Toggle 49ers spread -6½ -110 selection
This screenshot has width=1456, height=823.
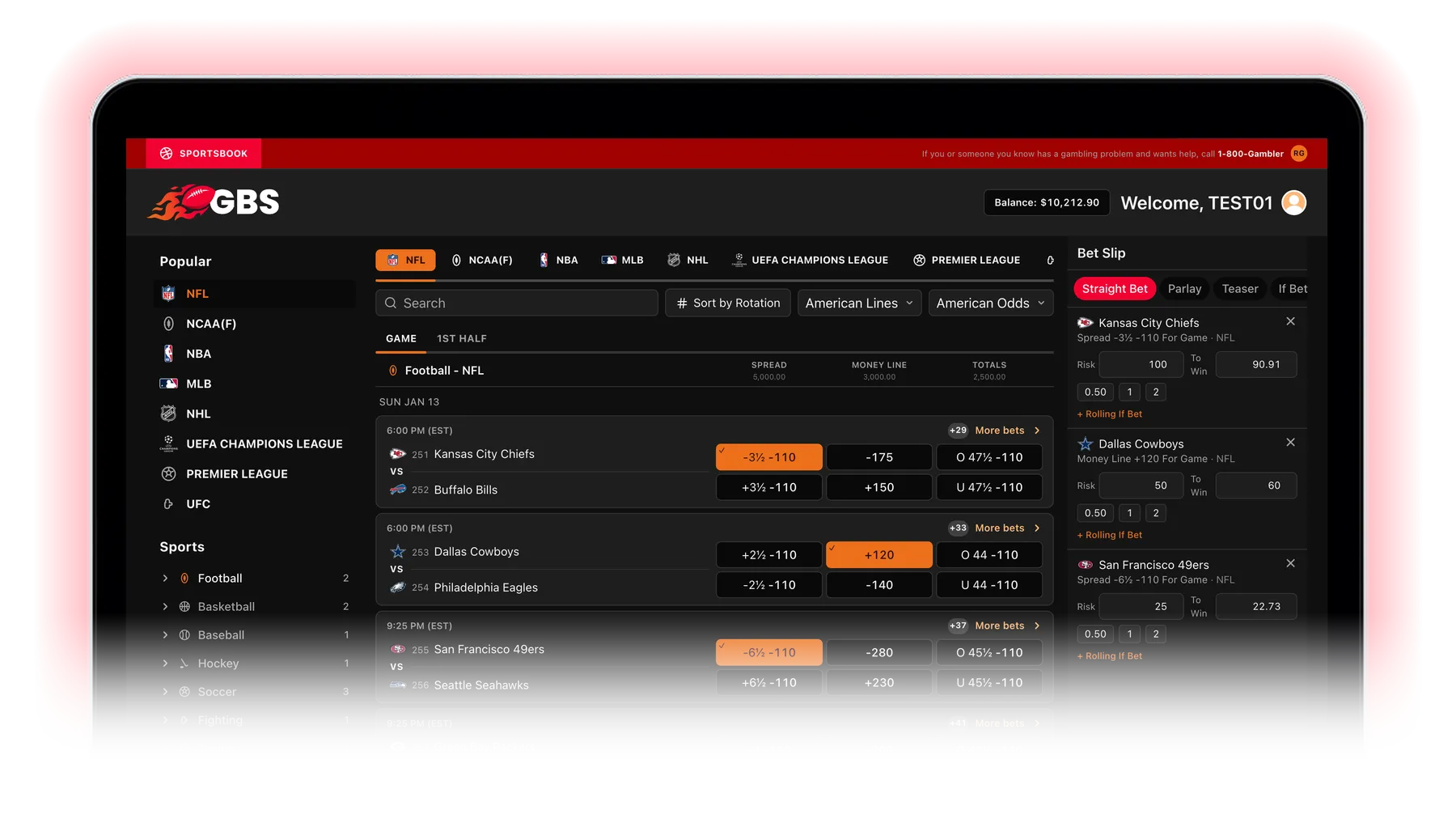(768, 652)
